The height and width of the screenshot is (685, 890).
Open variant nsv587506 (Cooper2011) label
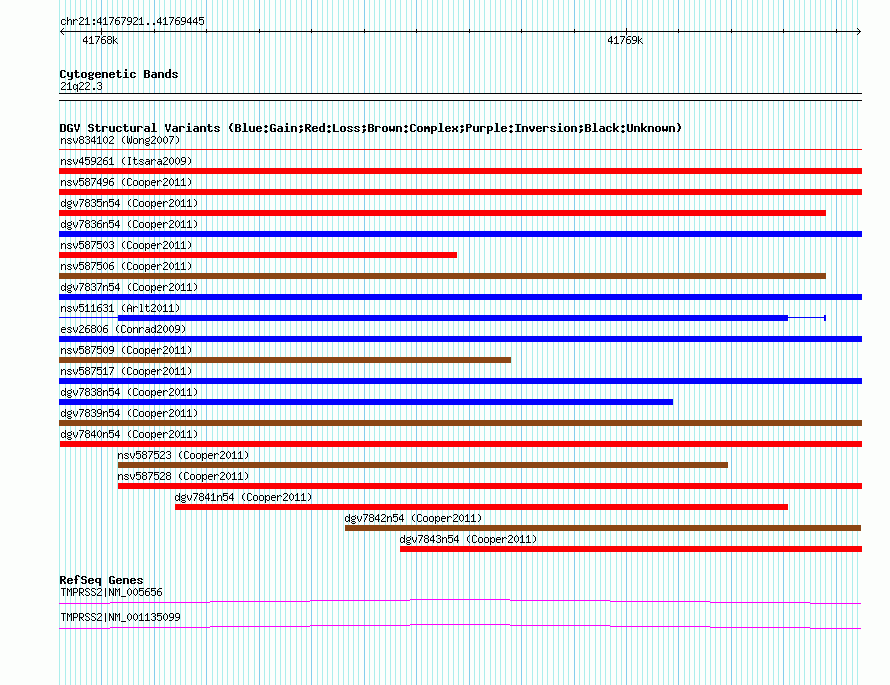click(126, 266)
